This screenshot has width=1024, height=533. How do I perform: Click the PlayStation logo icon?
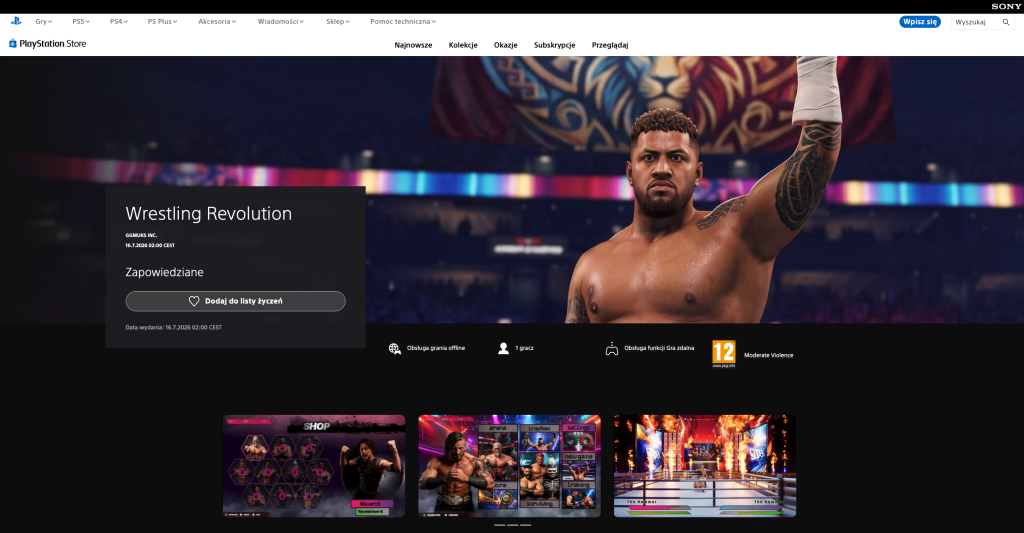coord(16,21)
